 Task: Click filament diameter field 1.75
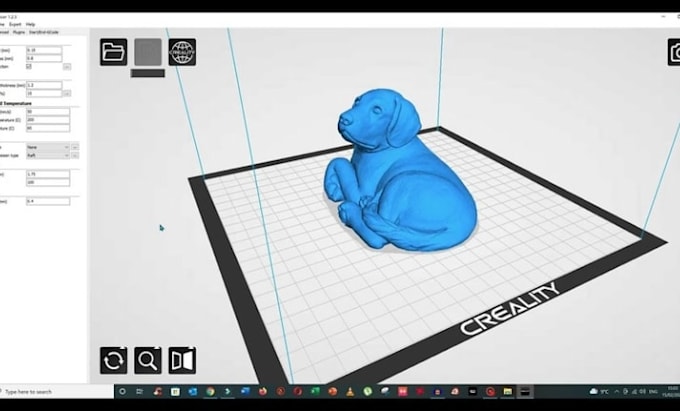click(48, 174)
